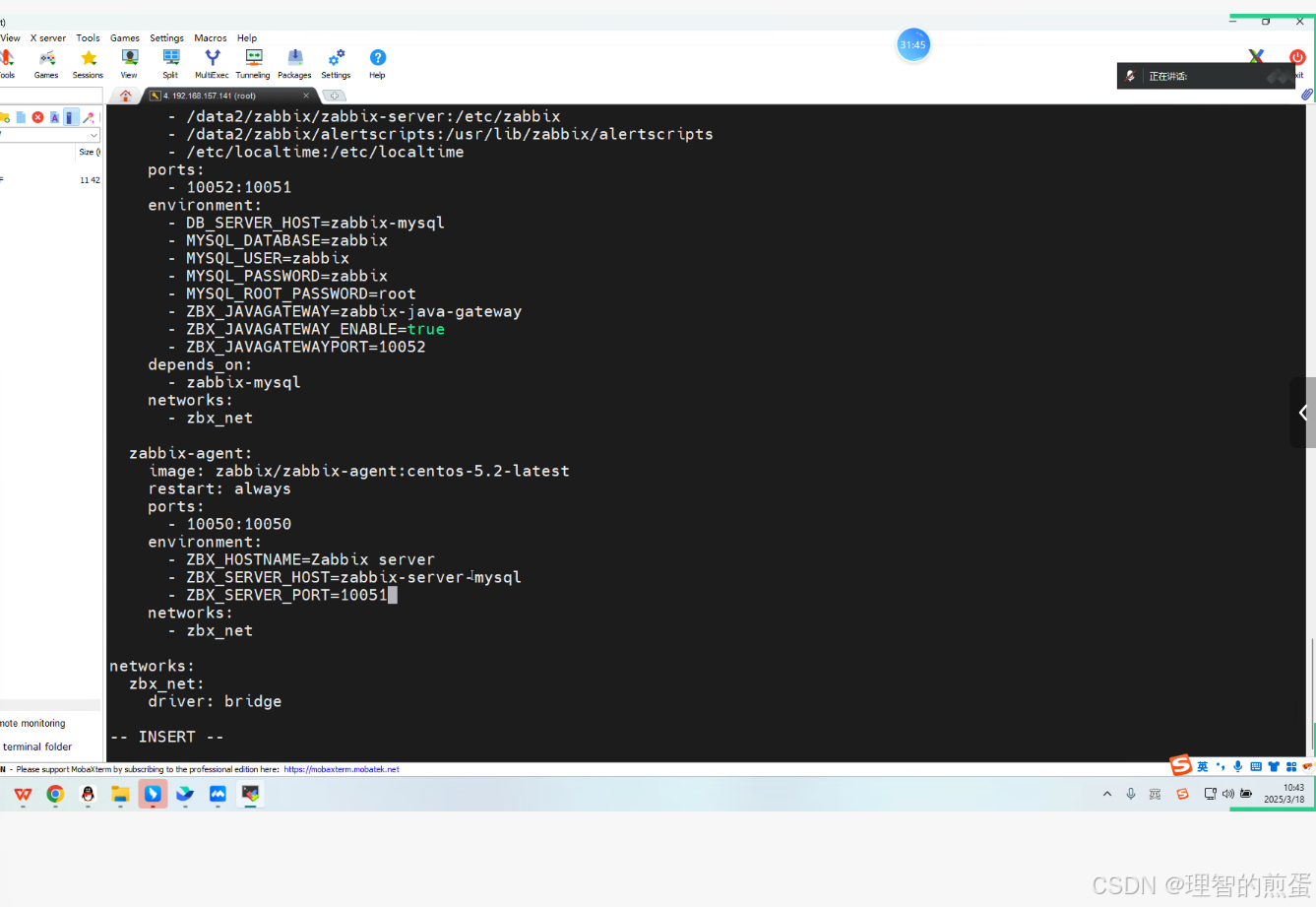Open the Tools menu
The image size is (1316, 907).
(88, 37)
